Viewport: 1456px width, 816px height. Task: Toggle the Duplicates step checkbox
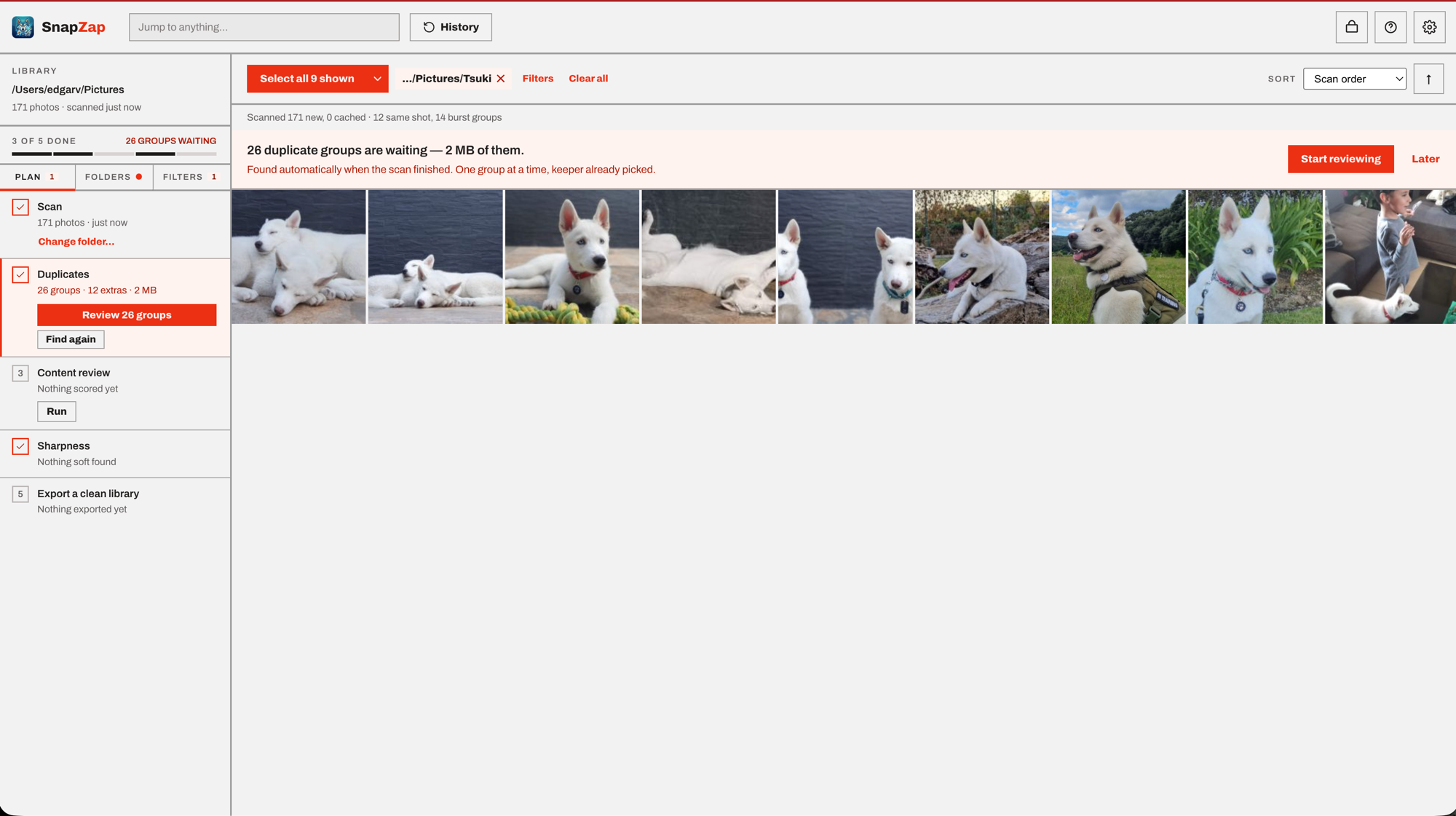coord(20,274)
